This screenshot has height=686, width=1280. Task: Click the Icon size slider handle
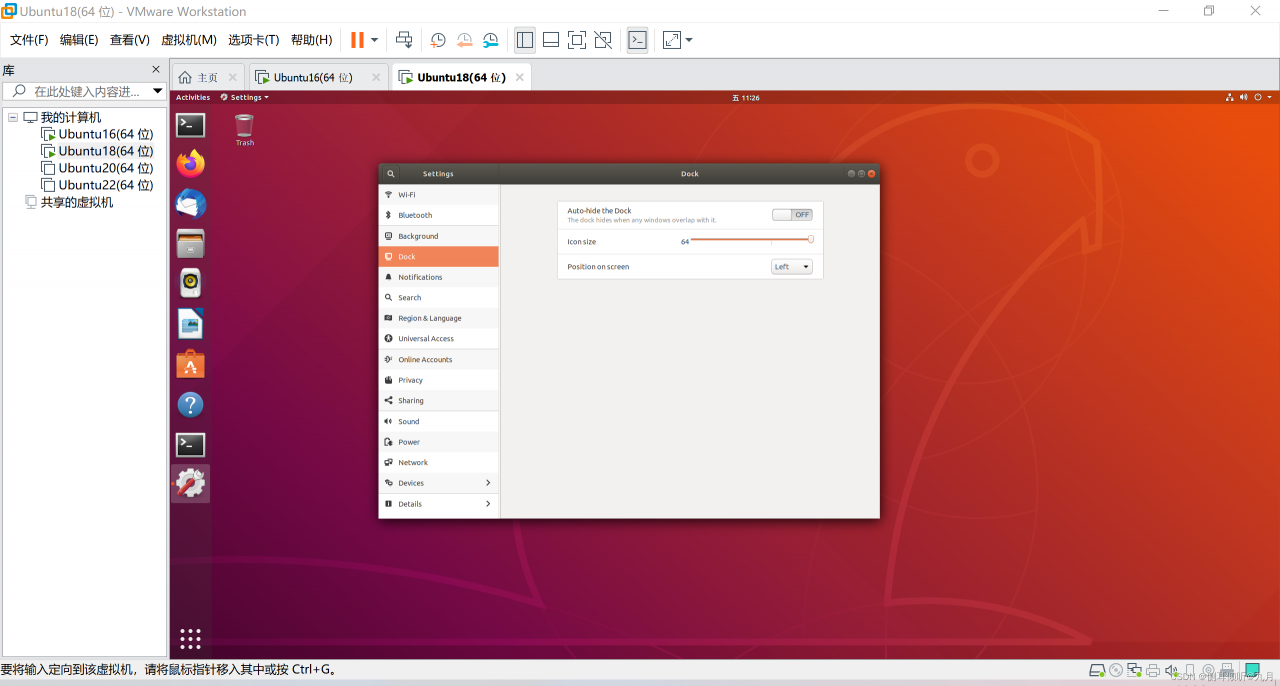pos(810,239)
